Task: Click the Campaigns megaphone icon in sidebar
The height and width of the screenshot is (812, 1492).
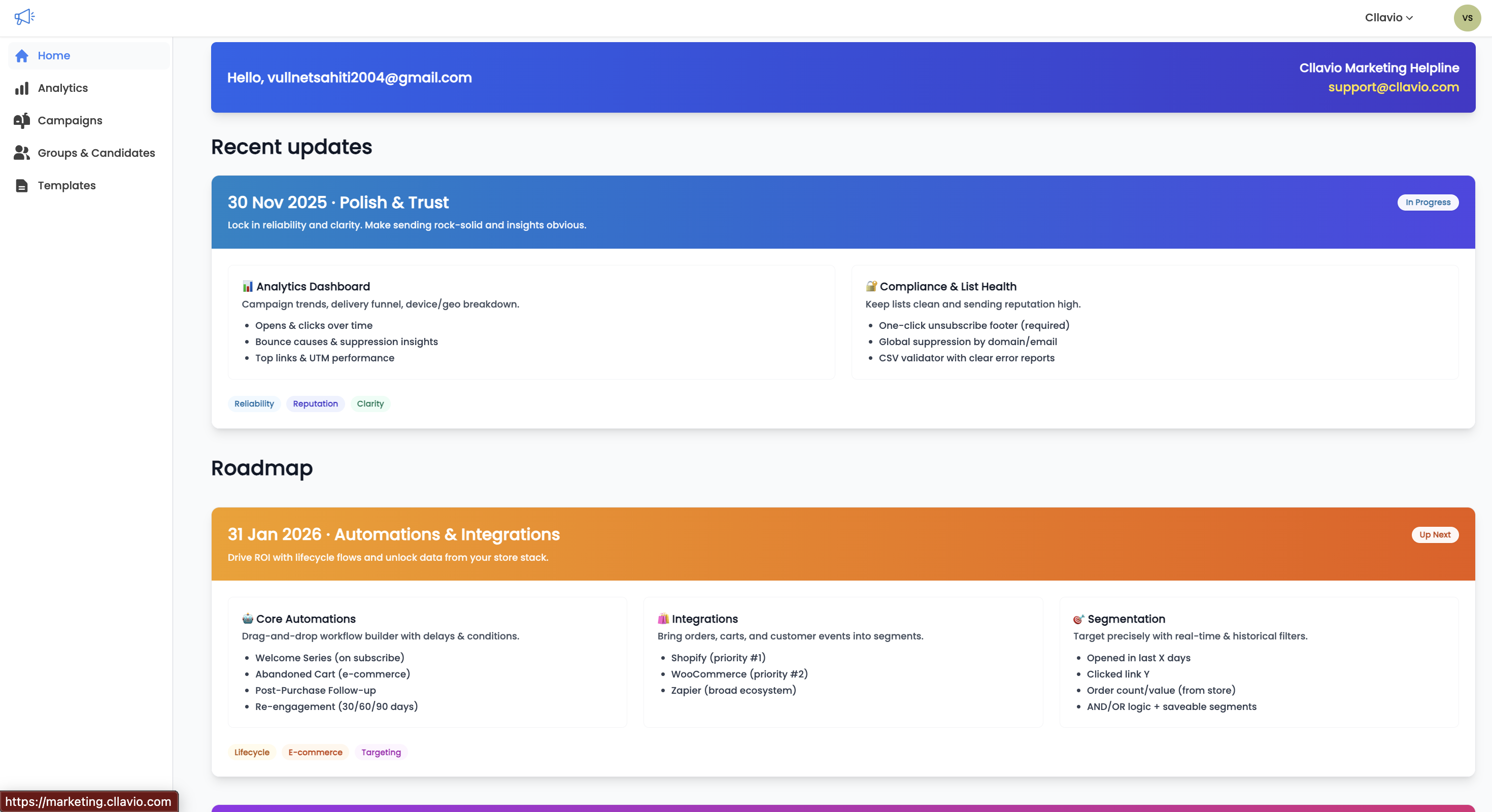Action: [21, 120]
